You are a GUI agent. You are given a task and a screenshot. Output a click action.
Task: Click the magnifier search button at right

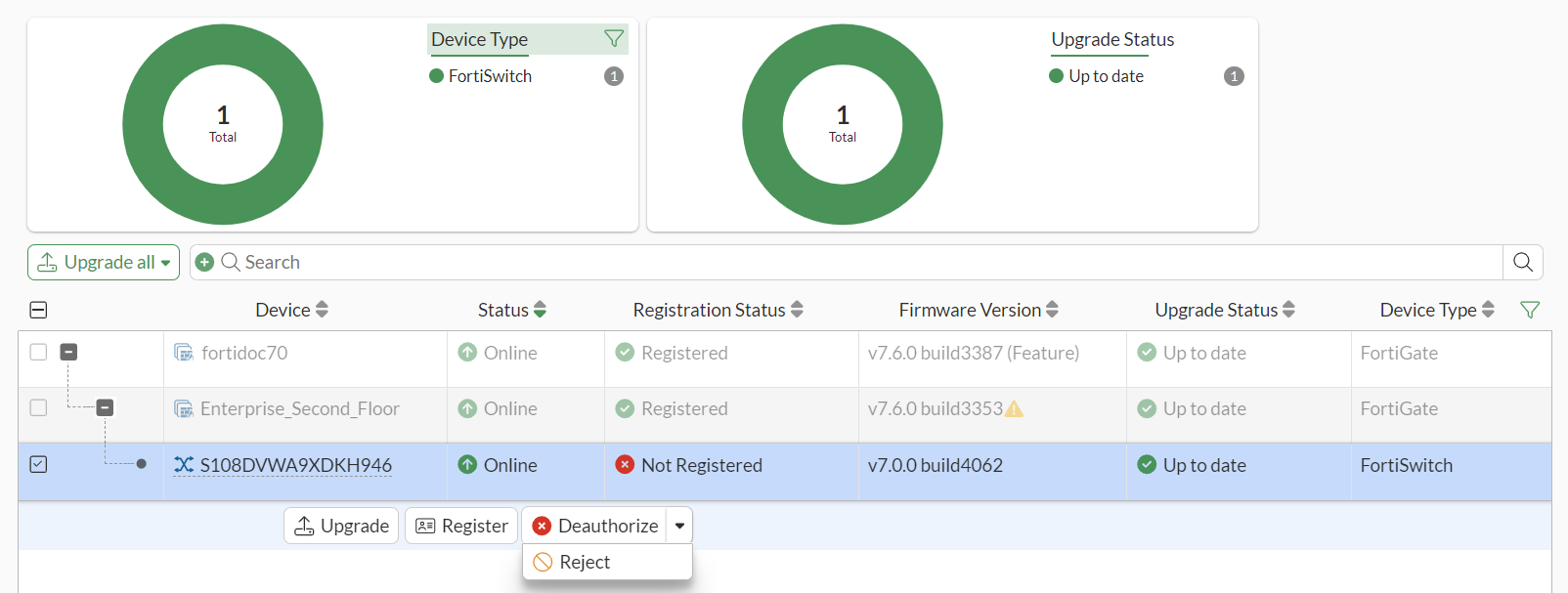click(x=1522, y=262)
